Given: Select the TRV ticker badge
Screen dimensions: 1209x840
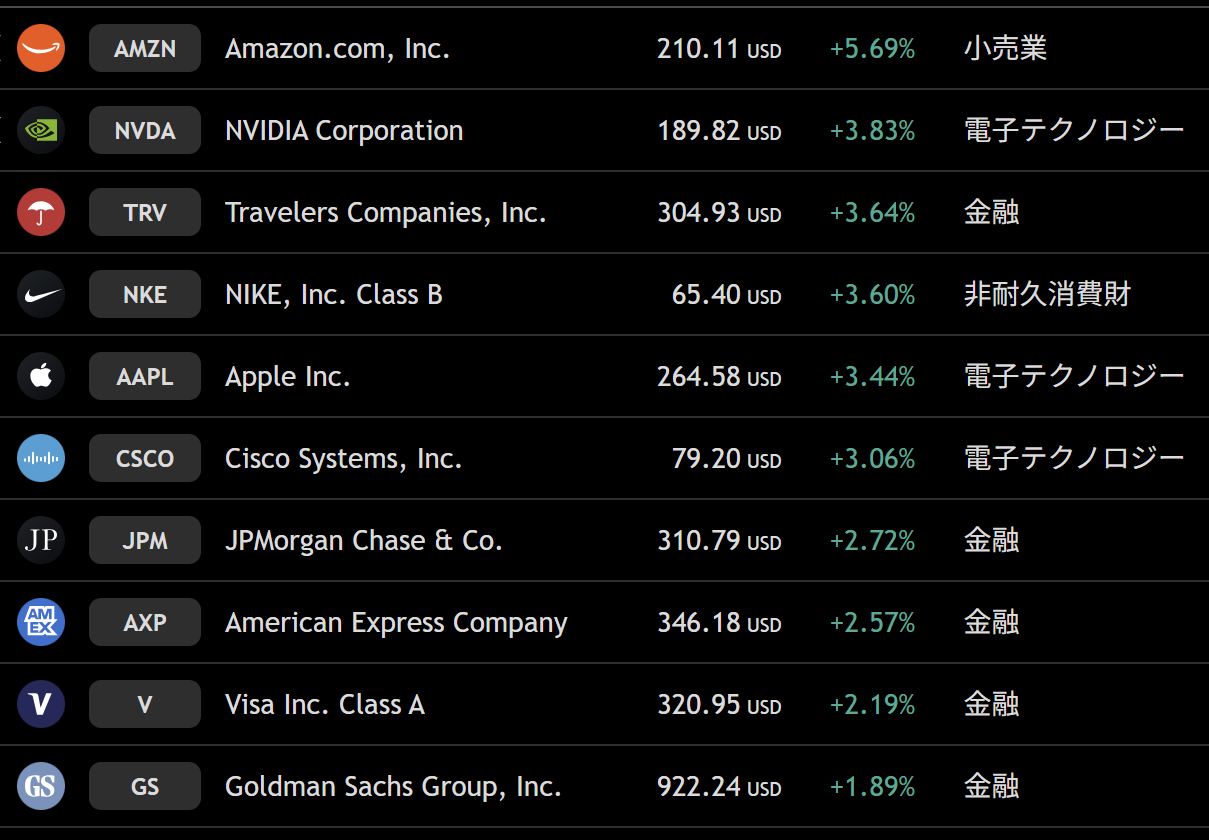Looking at the screenshot, I should pyautogui.click(x=145, y=212).
